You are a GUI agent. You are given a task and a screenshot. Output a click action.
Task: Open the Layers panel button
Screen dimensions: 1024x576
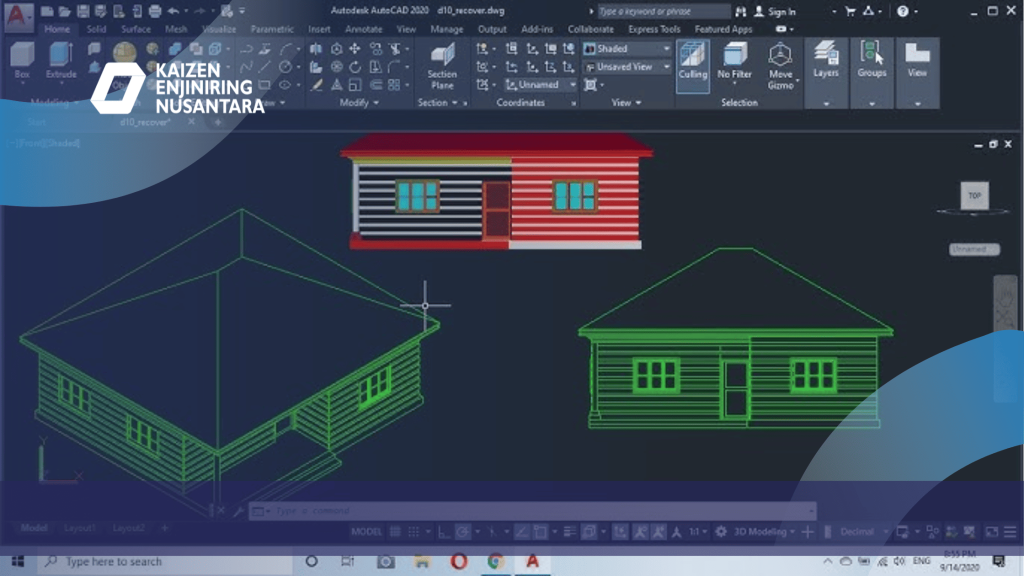826,60
